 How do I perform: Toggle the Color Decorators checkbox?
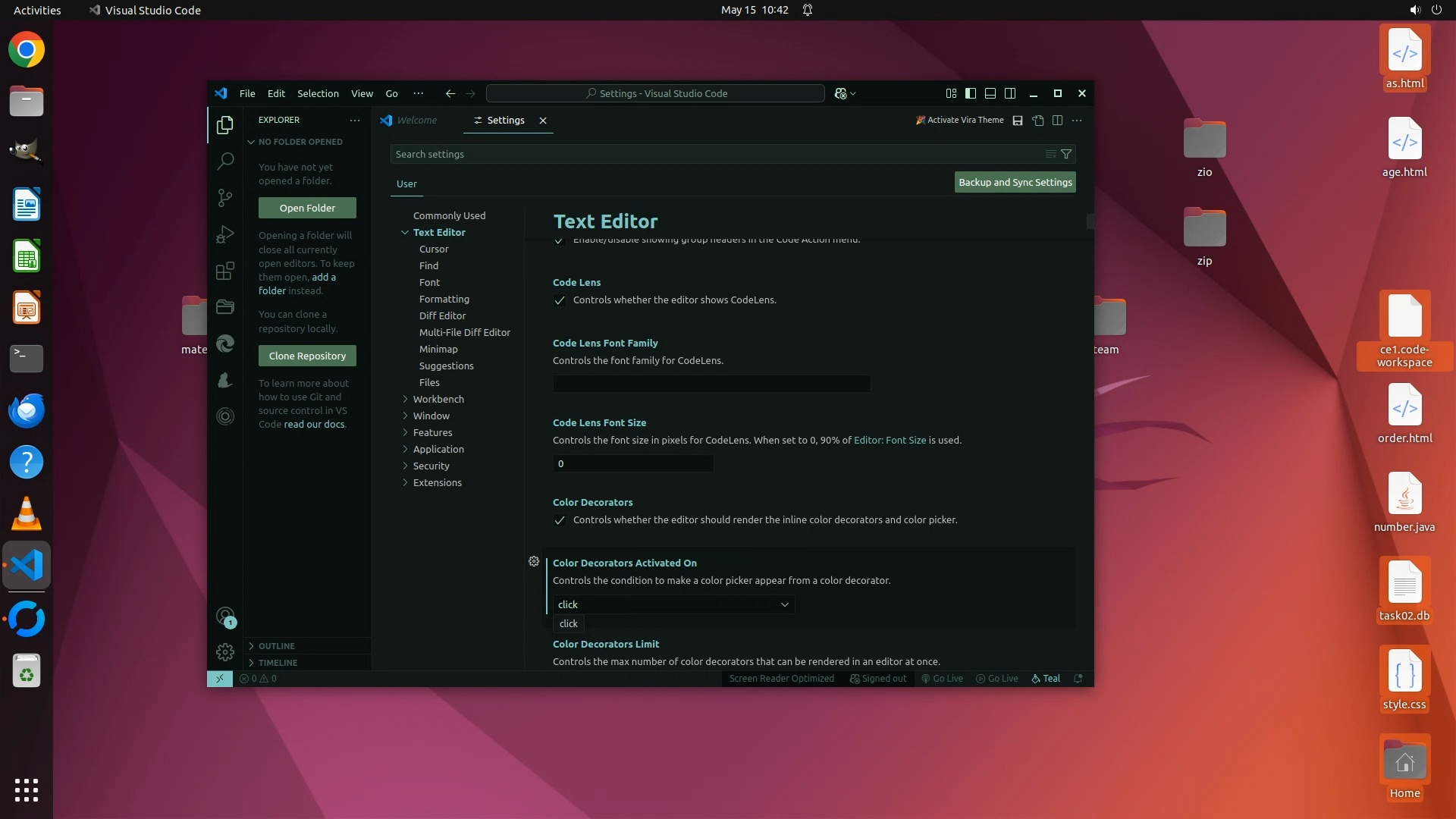(x=560, y=520)
